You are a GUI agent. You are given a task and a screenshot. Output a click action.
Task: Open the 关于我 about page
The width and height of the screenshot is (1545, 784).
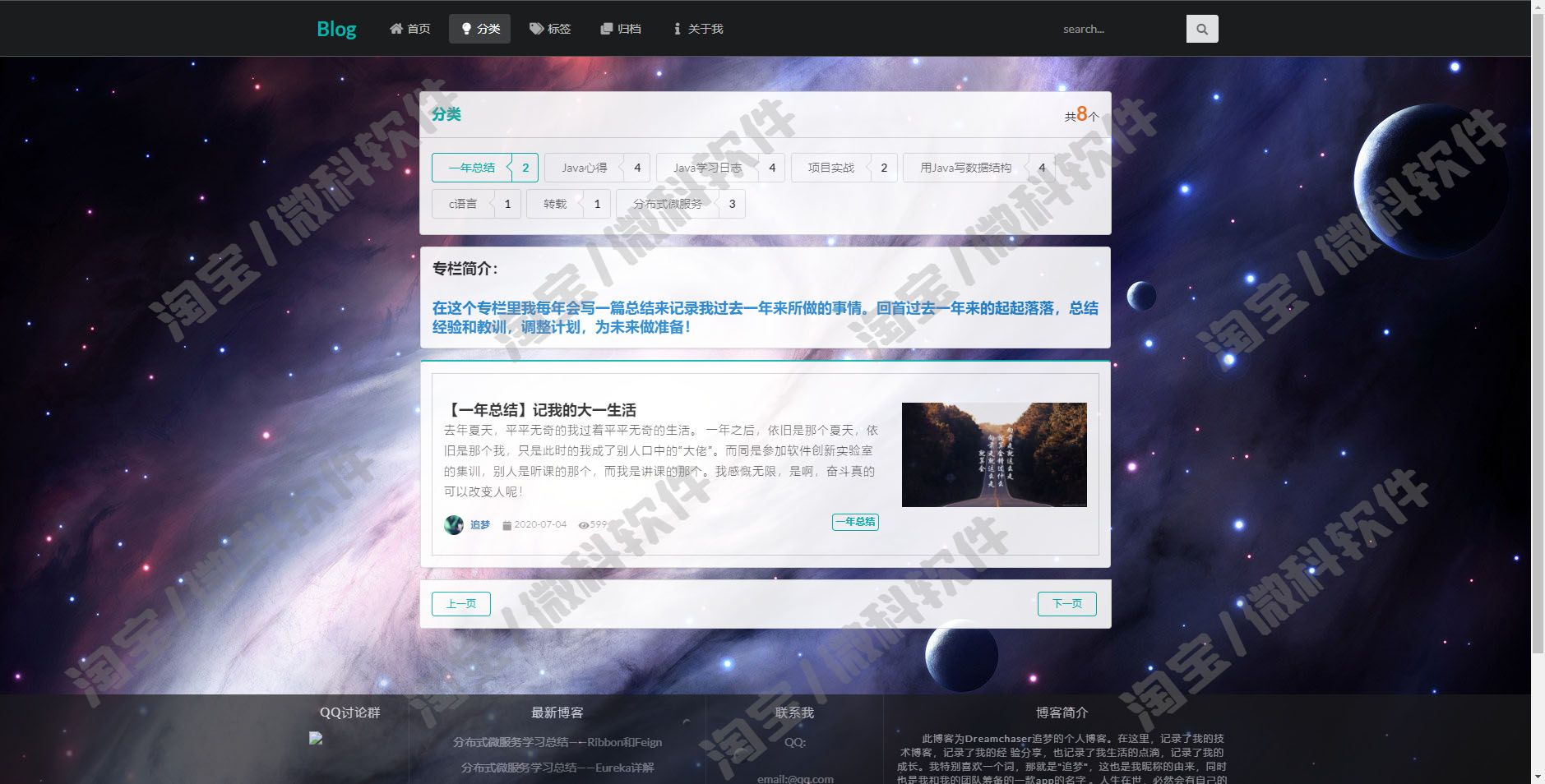click(698, 29)
